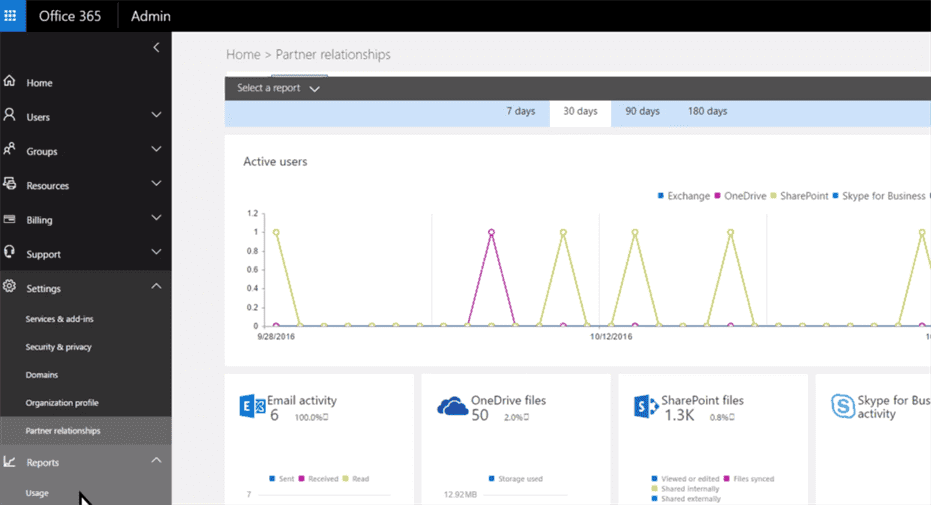Expand the Billing menu chevron
The height and width of the screenshot is (505, 931).
[x=156, y=218]
